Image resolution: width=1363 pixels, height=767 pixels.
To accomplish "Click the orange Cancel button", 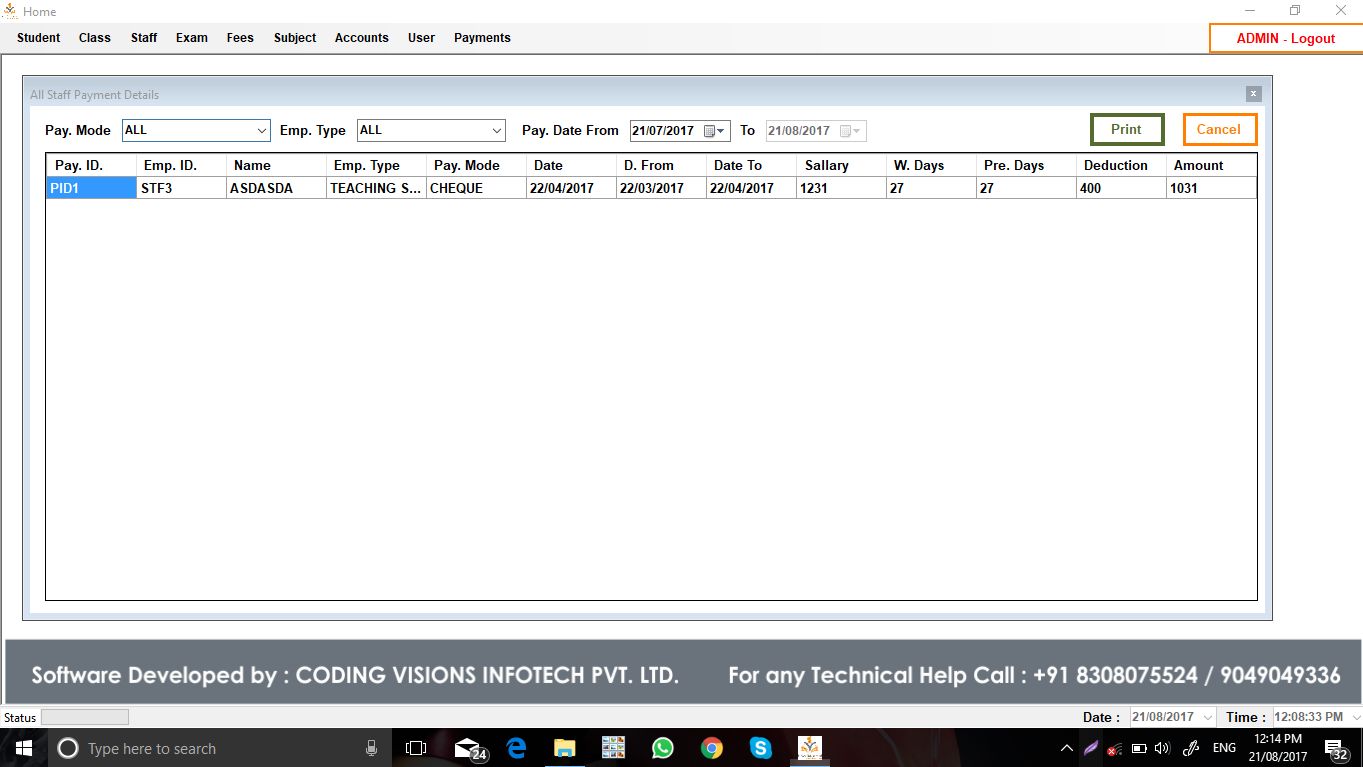I will (1219, 130).
